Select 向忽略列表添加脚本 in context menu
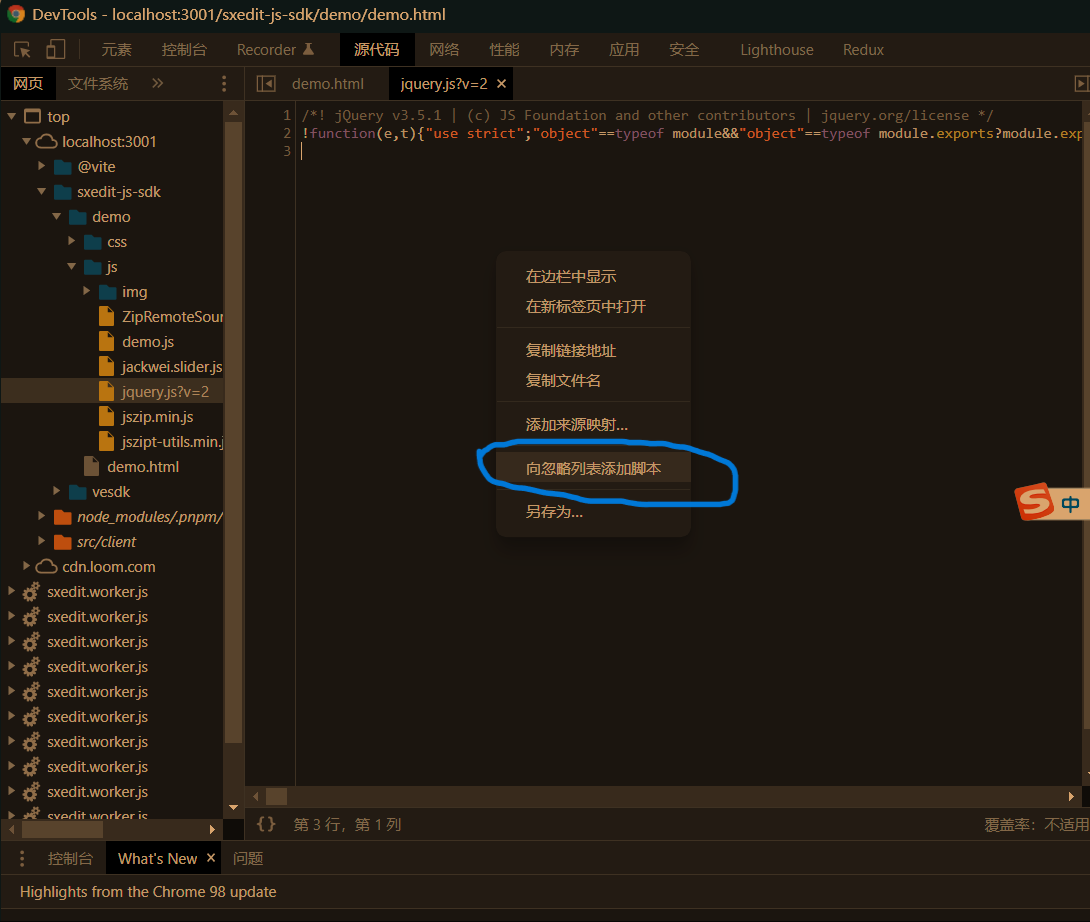The width and height of the screenshot is (1090, 922). [593, 468]
